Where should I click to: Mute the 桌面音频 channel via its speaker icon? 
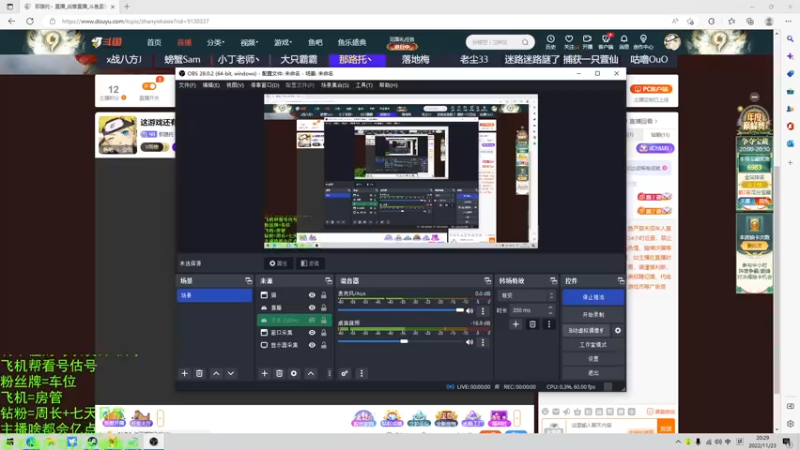tap(469, 342)
